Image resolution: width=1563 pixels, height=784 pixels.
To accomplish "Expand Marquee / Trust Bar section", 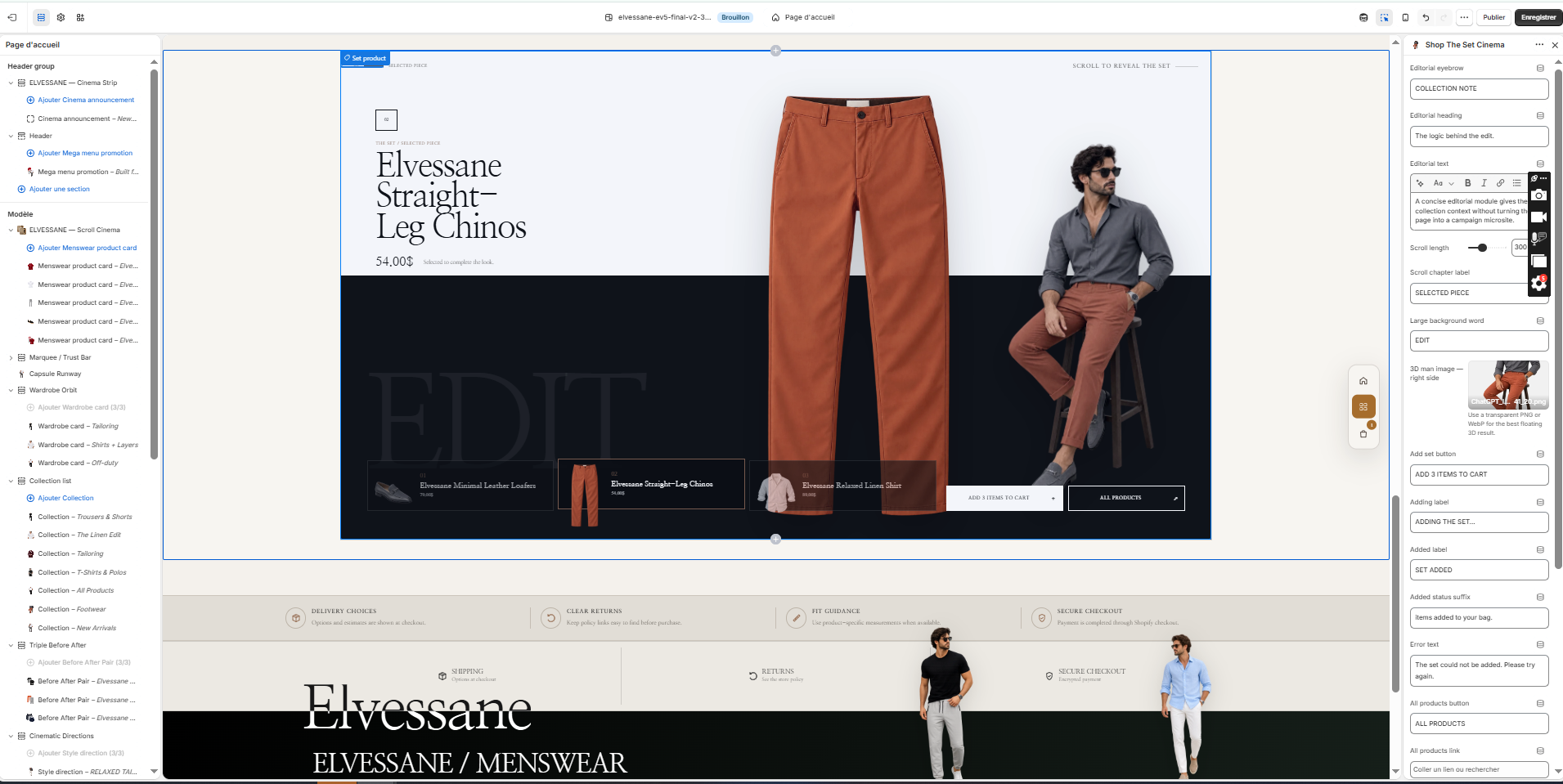I will pyautogui.click(x=11, y=357).
